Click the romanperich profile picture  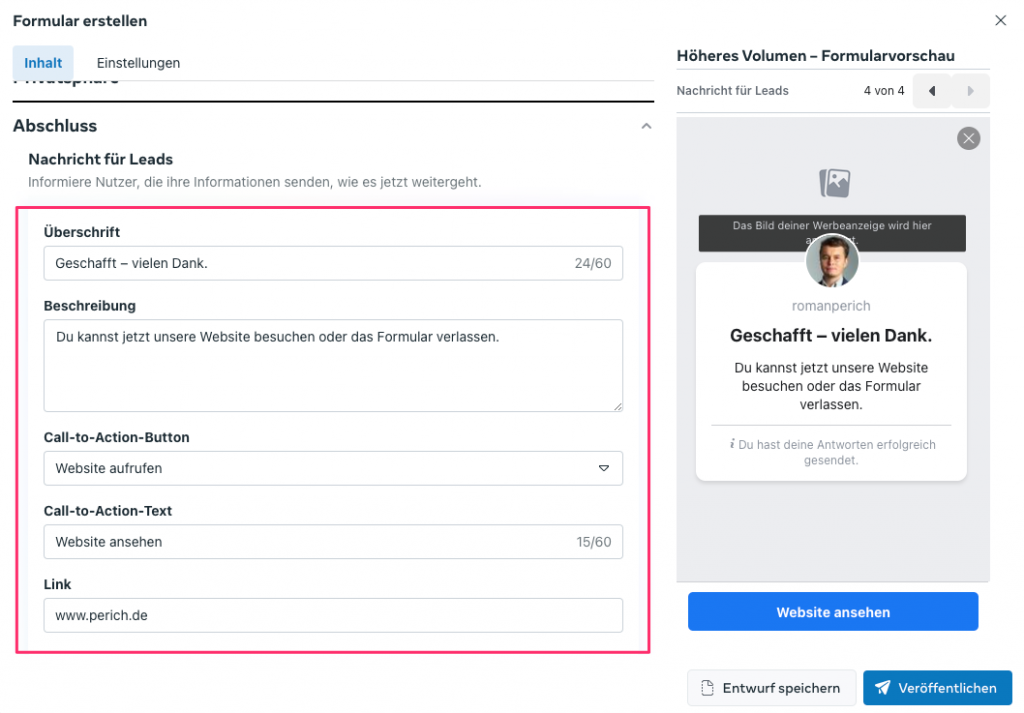coord(832,261)
